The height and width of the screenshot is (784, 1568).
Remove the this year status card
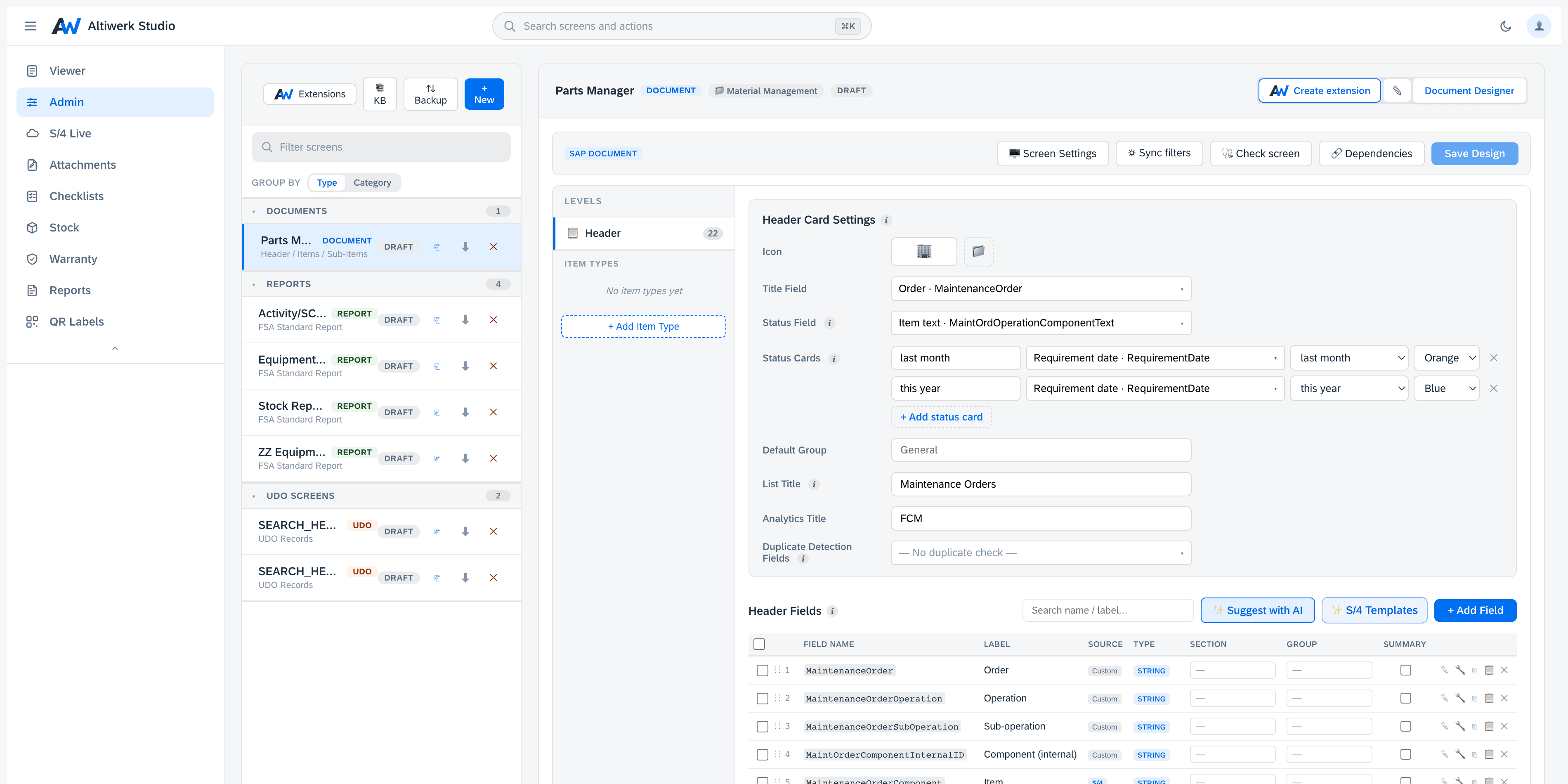[1493, 388]
